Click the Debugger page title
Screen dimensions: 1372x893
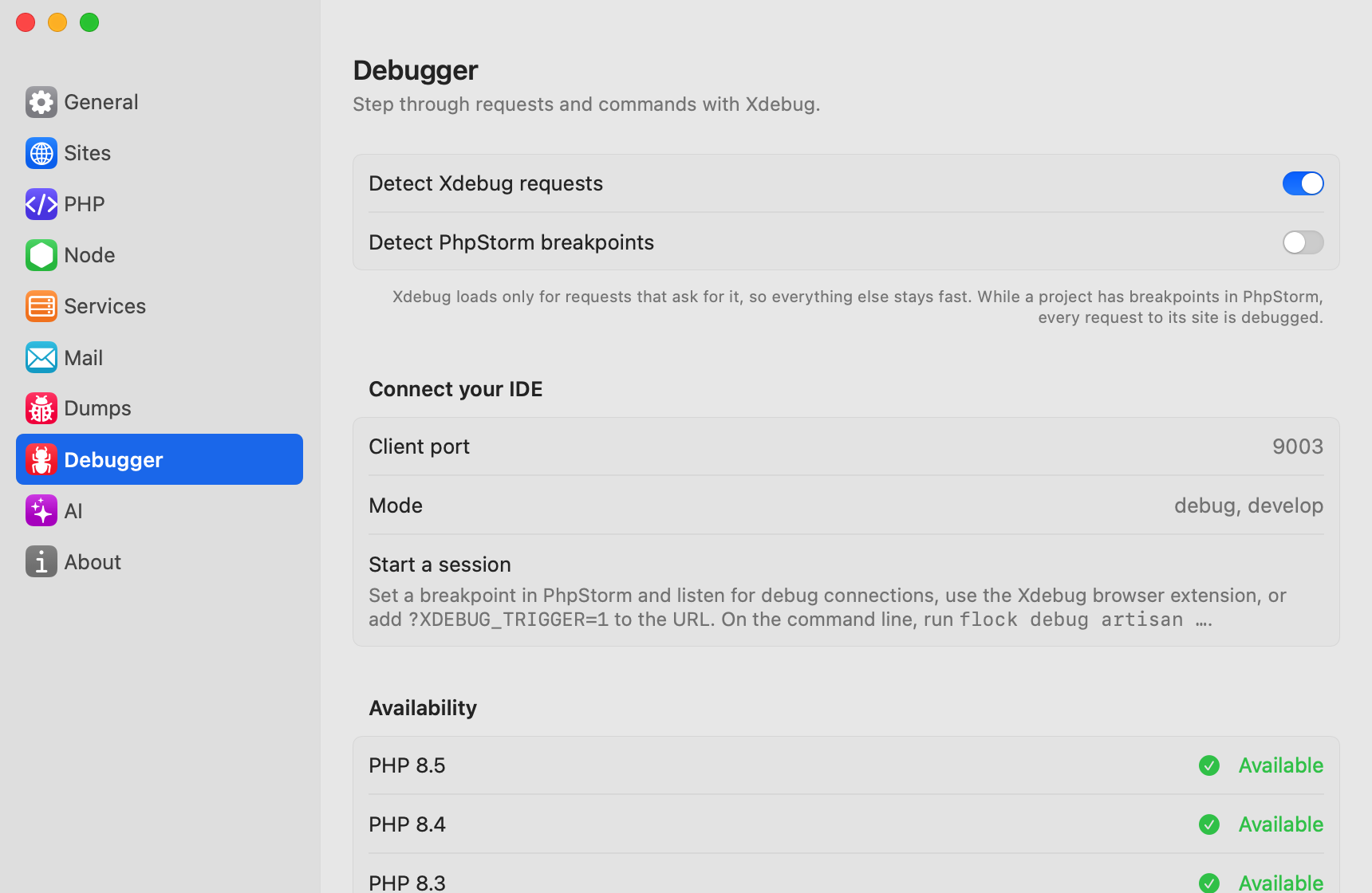[416, 70]
